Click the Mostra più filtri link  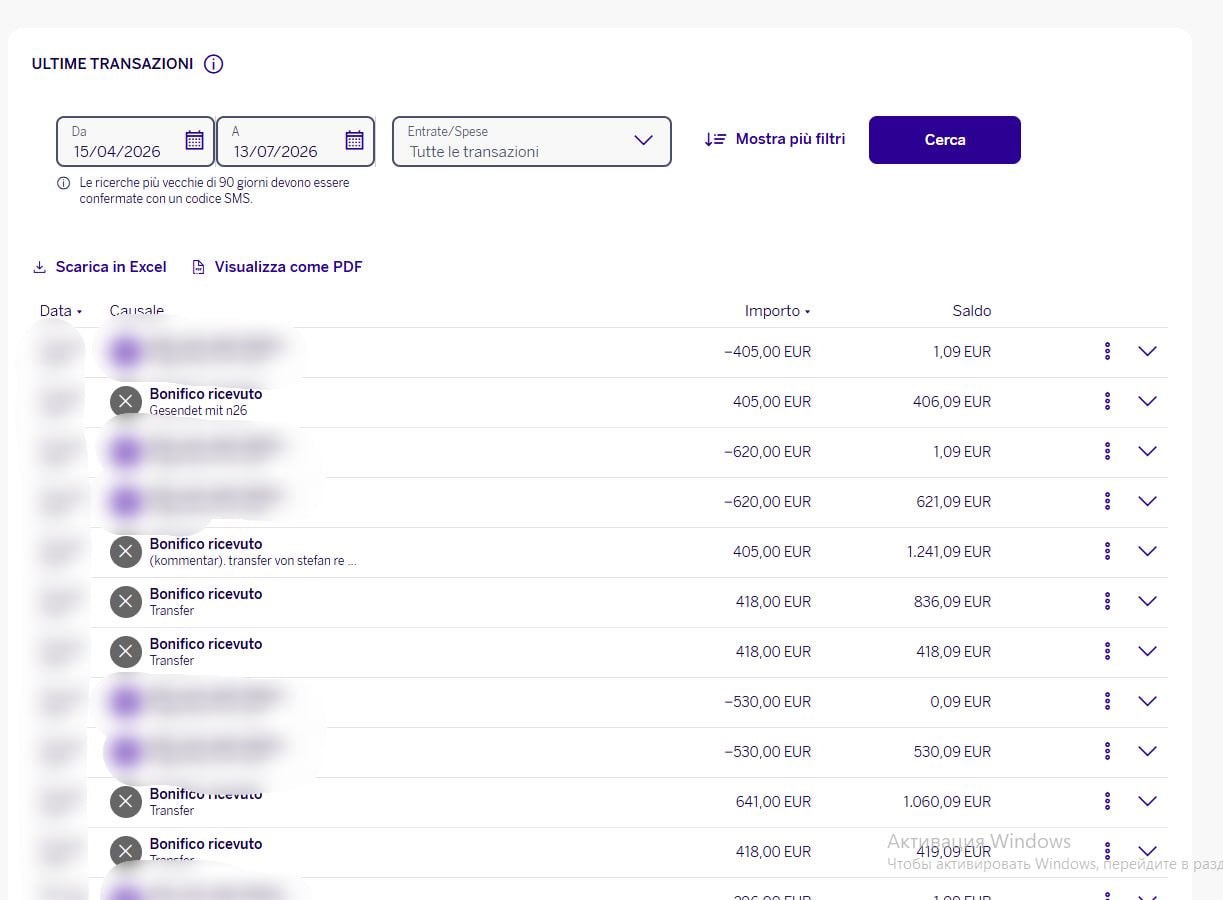(x=790, y=139)
